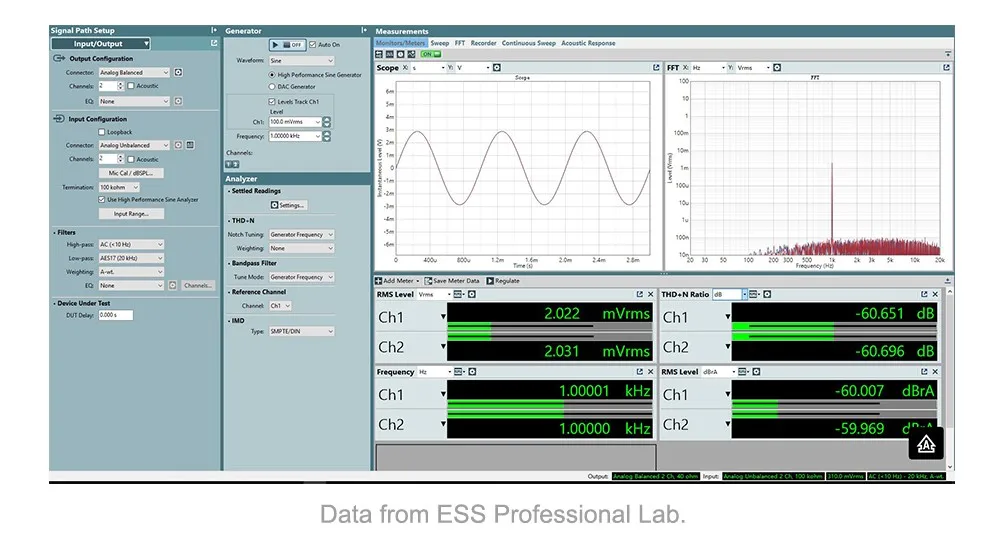Collapse the Signal Path Setup panel
Image resolution: width=999 pixels, height=540 pixels.
(x=214, y=30)
